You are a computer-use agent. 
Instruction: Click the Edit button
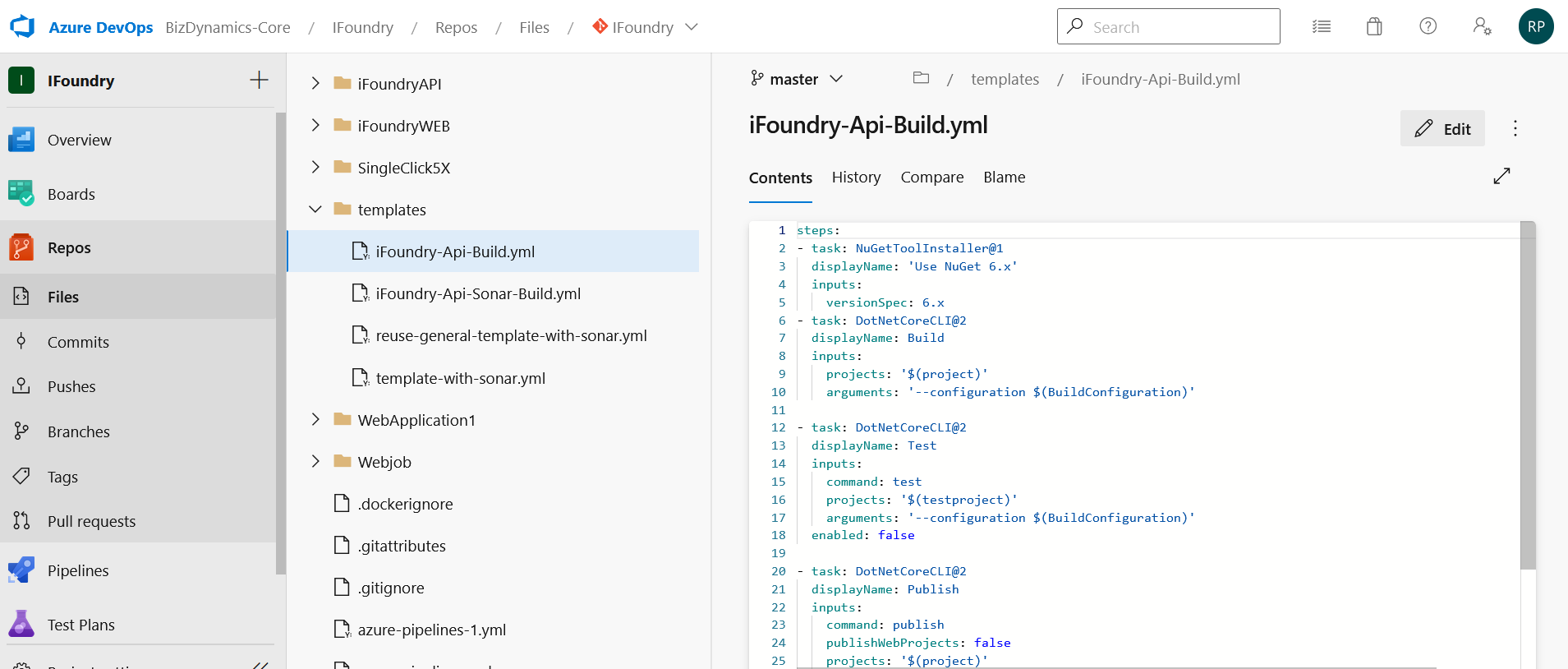coord(1442,128)
